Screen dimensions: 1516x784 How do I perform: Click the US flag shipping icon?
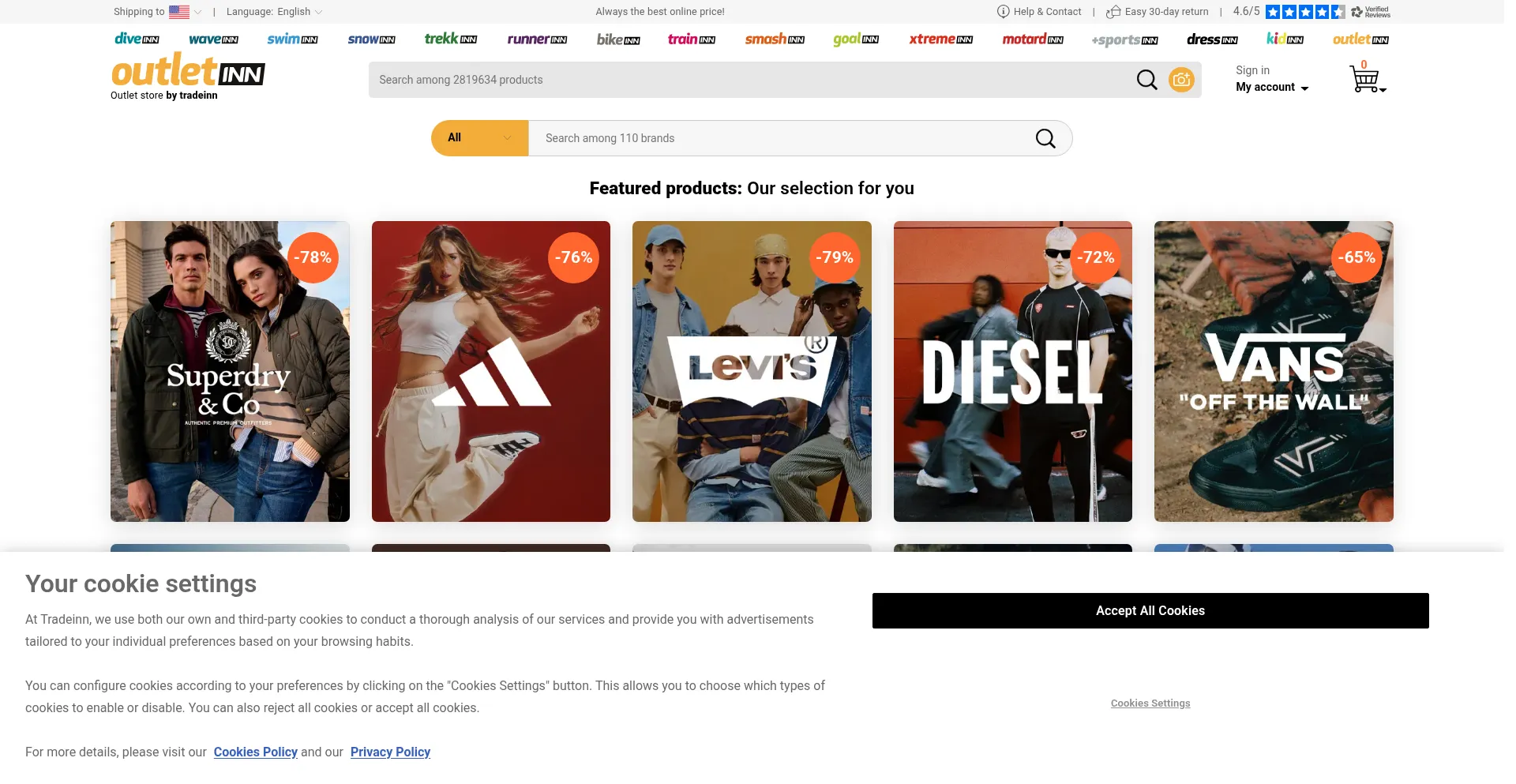pyautogui.click(x=179, y=12)
